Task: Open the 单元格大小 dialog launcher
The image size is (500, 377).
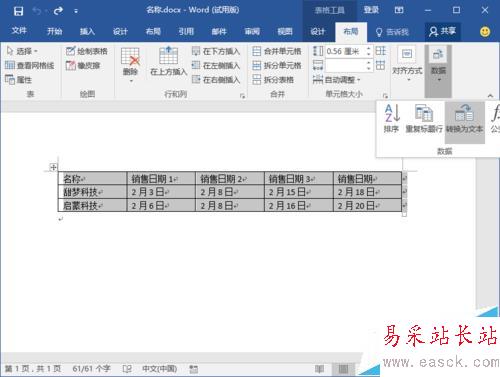Action: [x=385, y=96]
